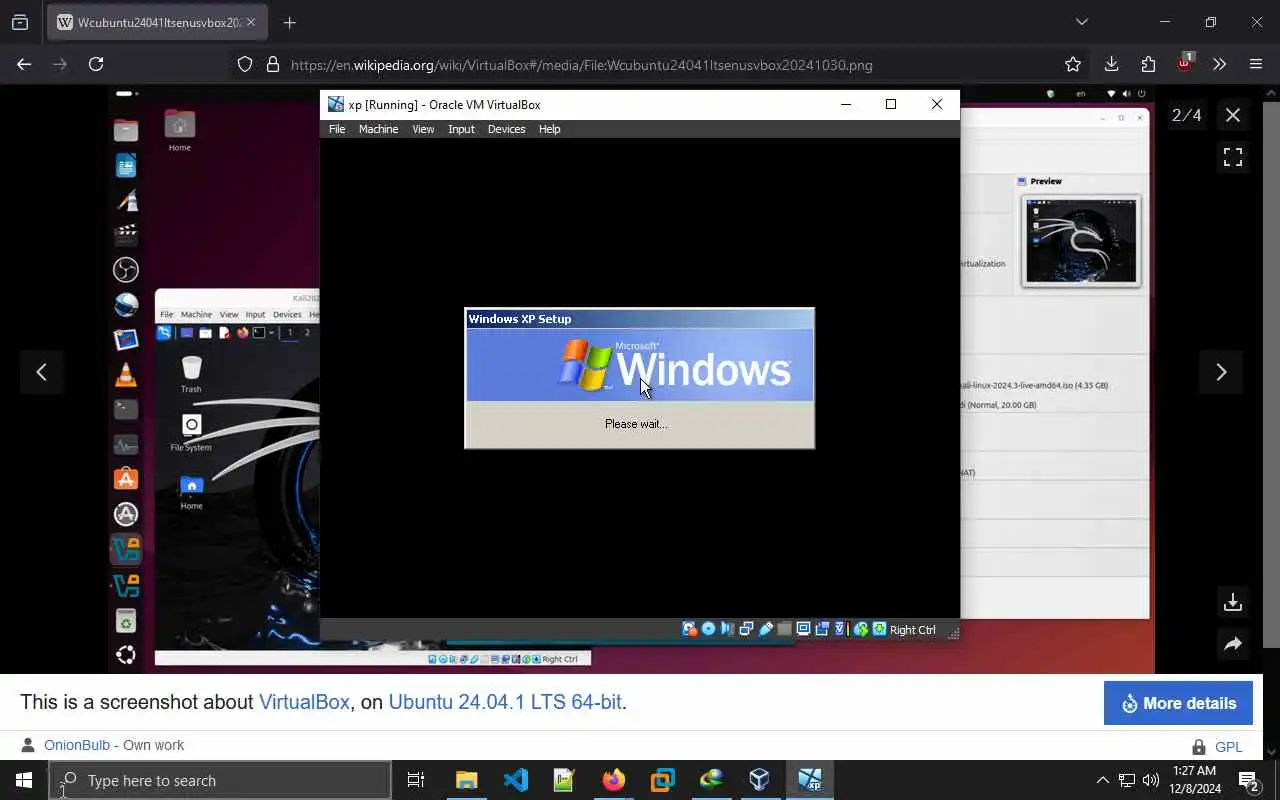Launch Visual Studio Code from taskbar
1280x800 pixels.
(x=516, y=780)
